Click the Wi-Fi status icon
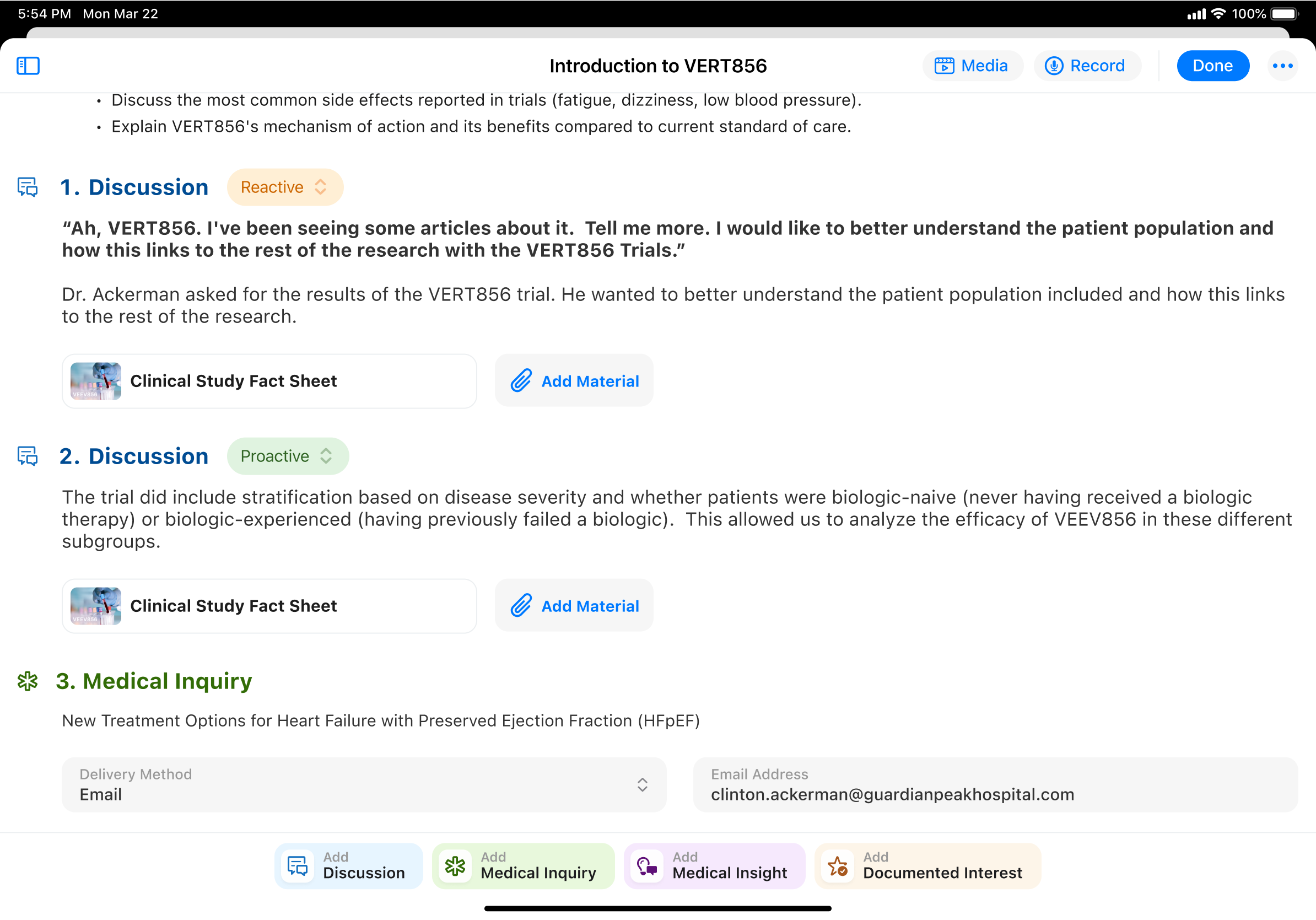Image resolution: width=1316 pixels, height=920 pixels. click(x=1218, y=14)
